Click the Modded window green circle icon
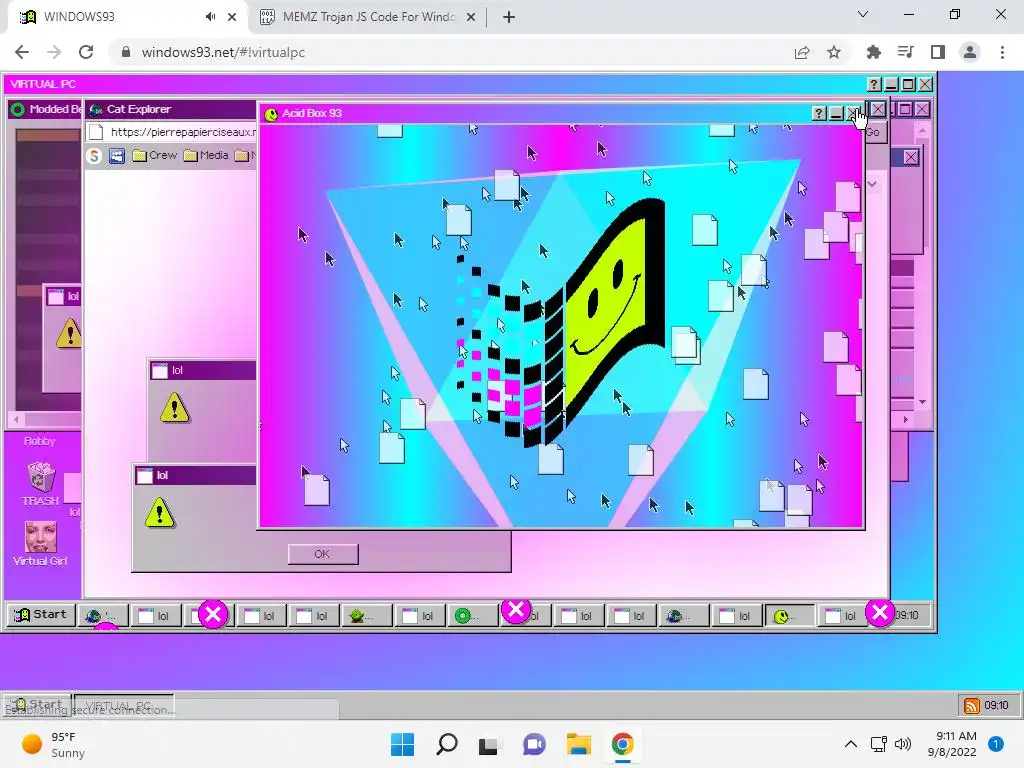This screenshot has height=768, width=1024. 18,109
